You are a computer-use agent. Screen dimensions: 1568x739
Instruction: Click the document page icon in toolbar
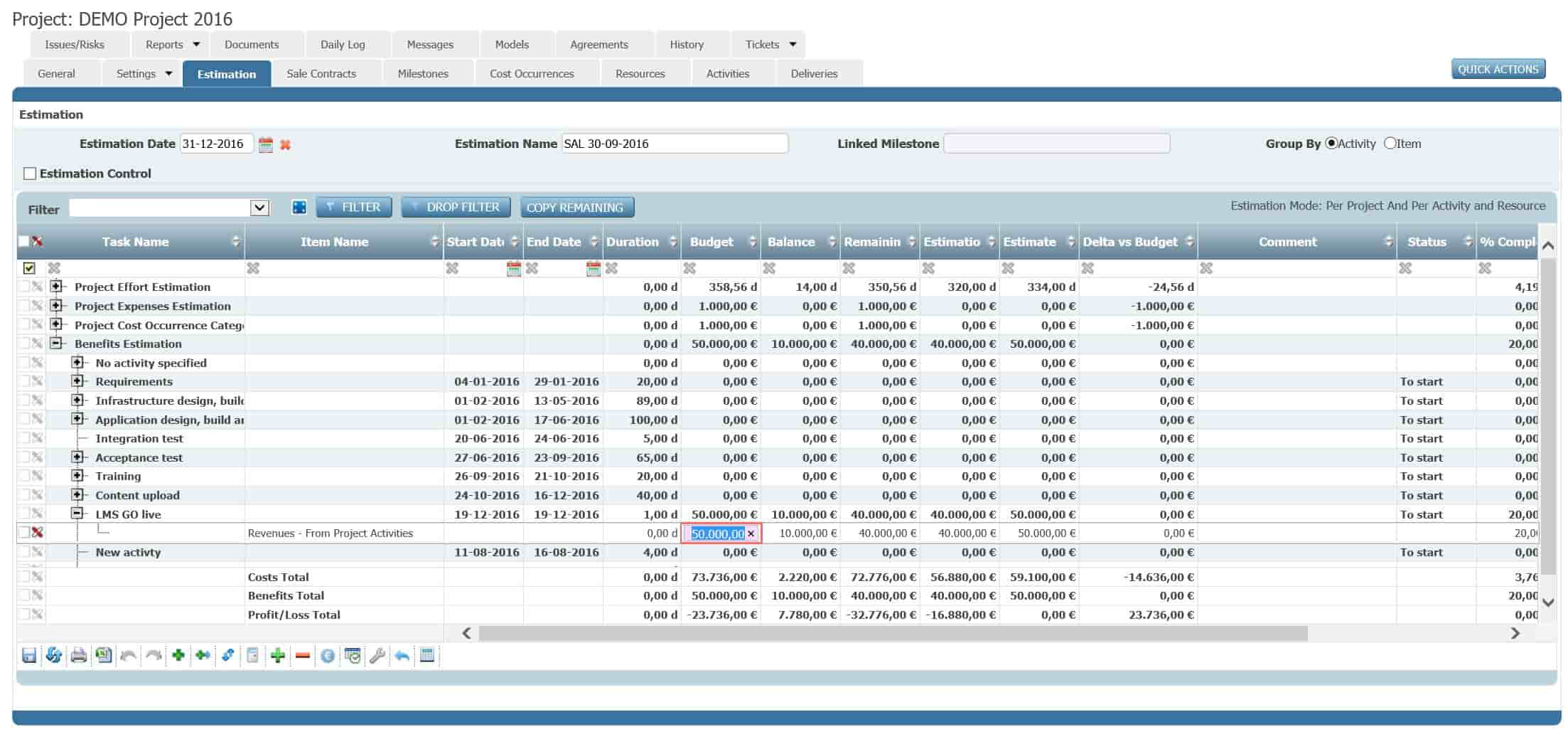[x=253, y=655]
